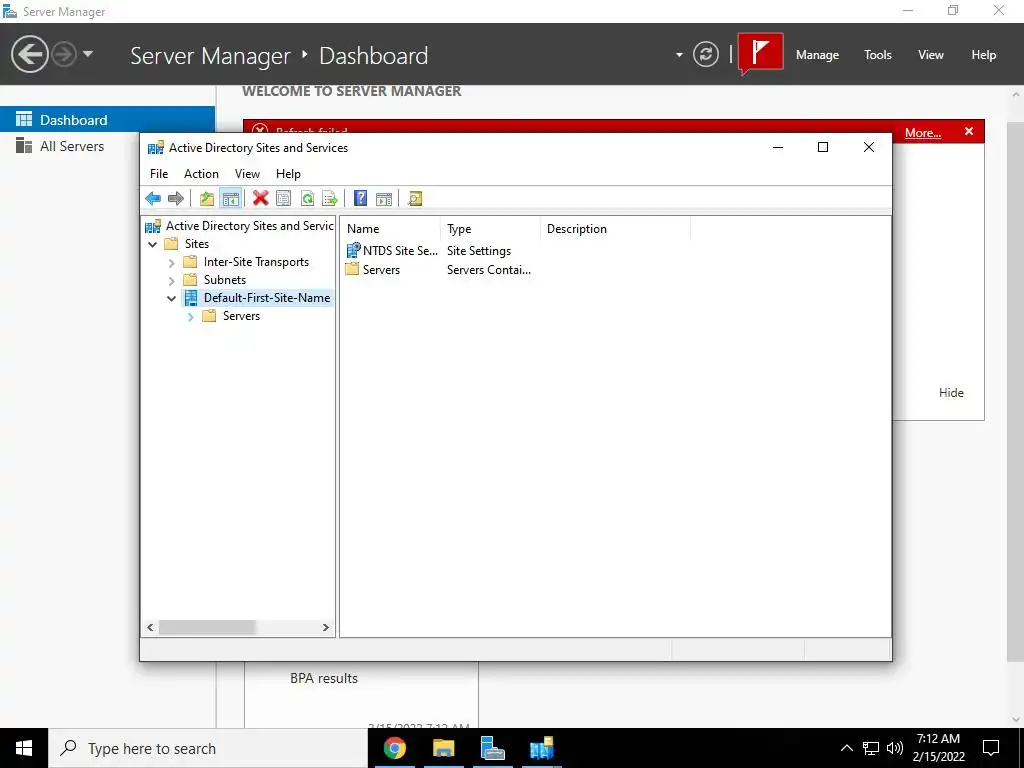Open the navigation history dropdown arrow
1024x768 pixels.
pos(88,54)
